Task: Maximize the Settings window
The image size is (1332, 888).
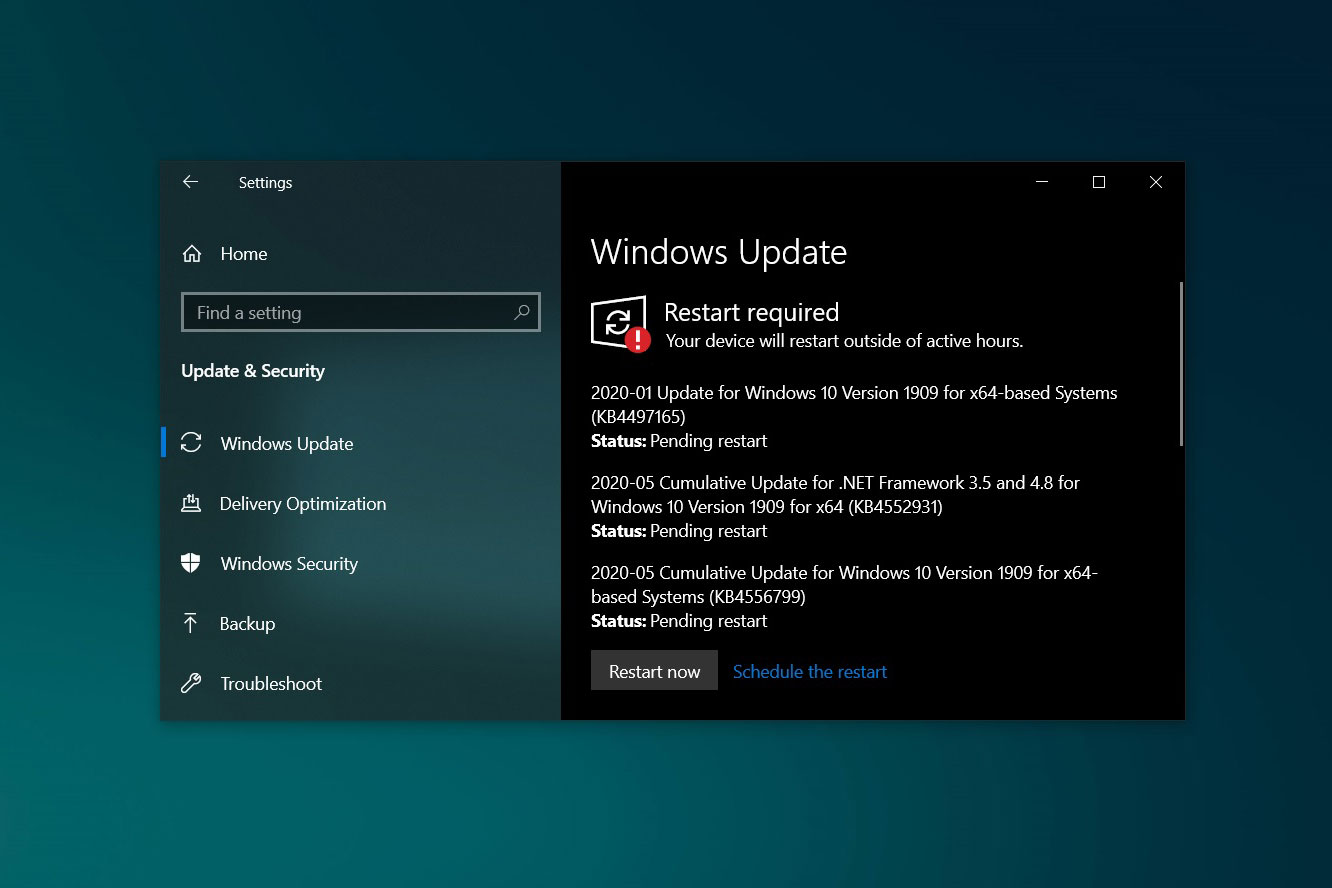Action: tap(1099, 182)
